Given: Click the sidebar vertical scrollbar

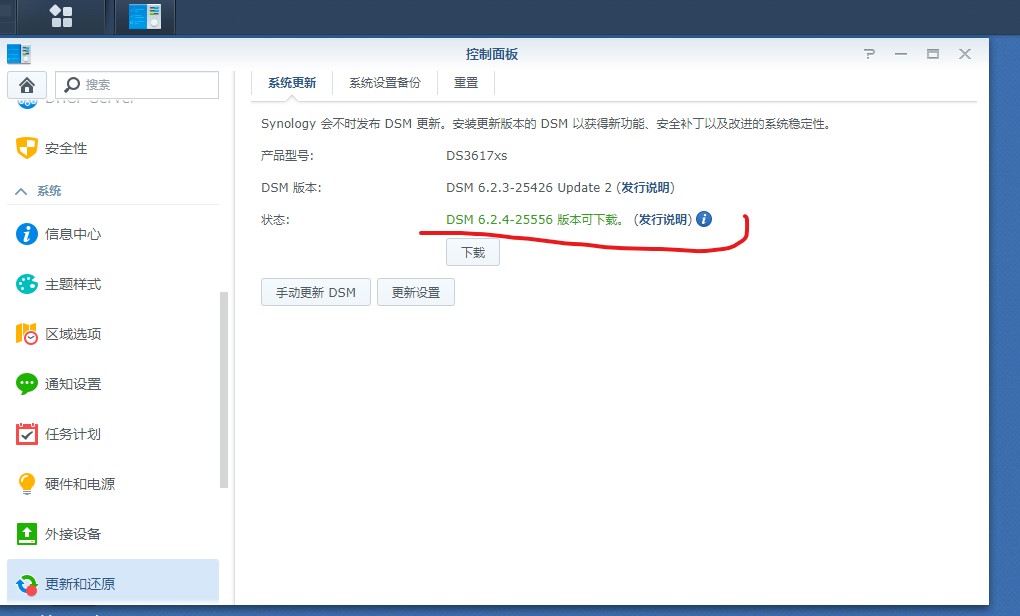Looking at the screenshot, I should point(224,390).
